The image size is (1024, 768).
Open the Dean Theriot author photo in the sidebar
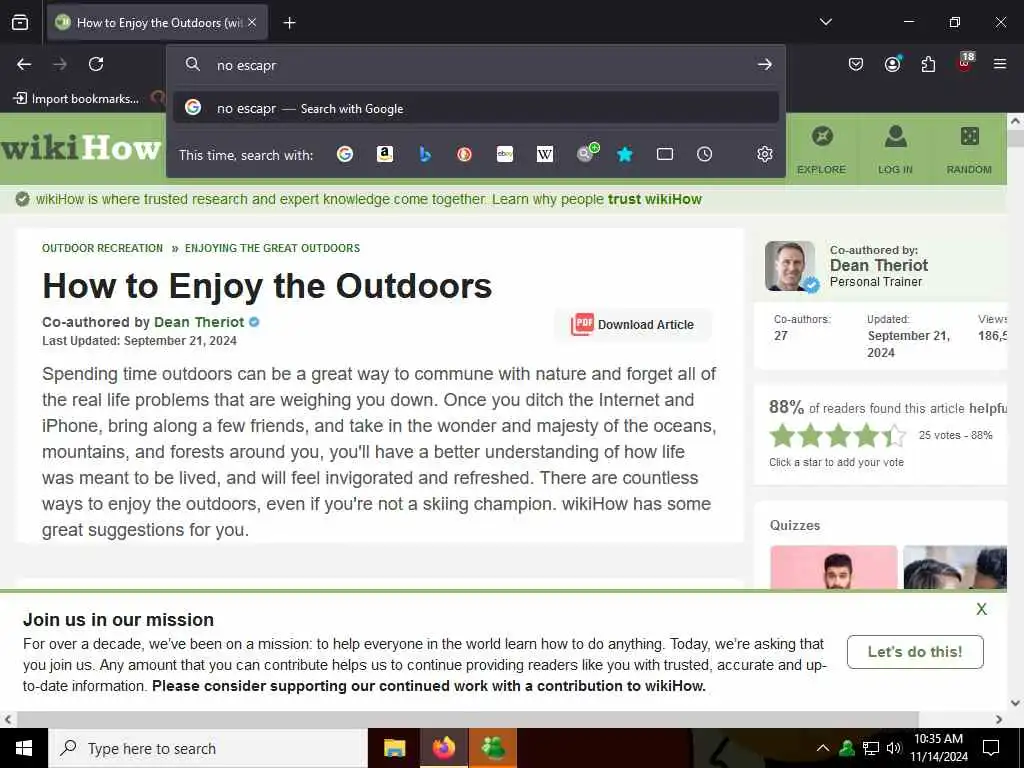pyautogui.click(x=790, y=266)
